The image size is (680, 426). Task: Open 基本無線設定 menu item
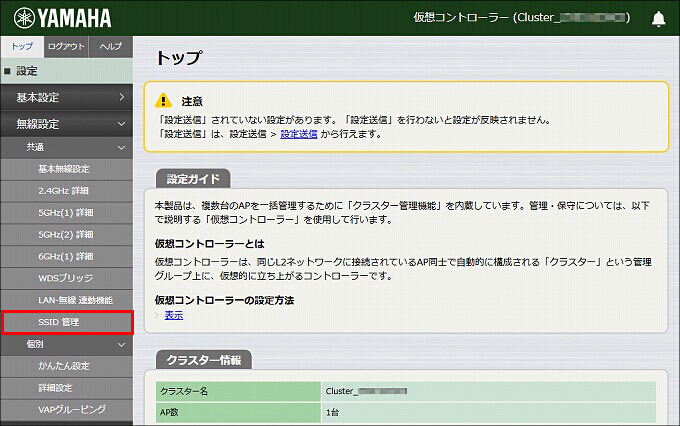tap(67, 169)
